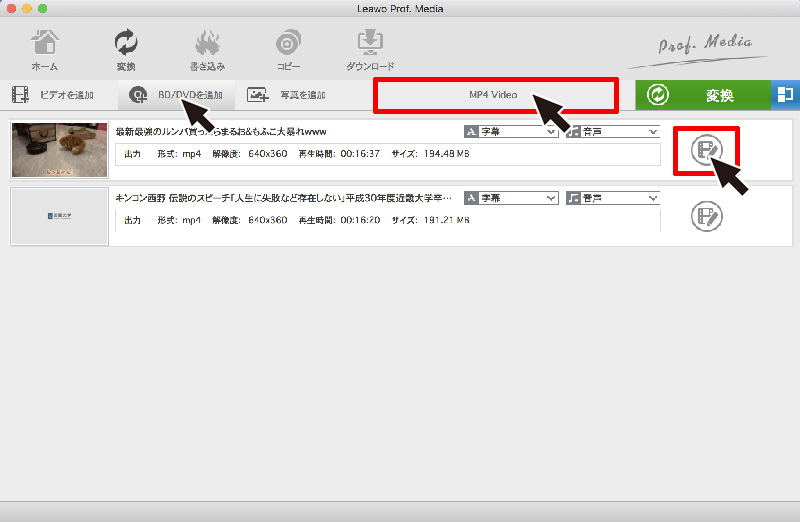800x522 pixels.
Task: Open the コピー copy module
Action: tap(288, 50)
